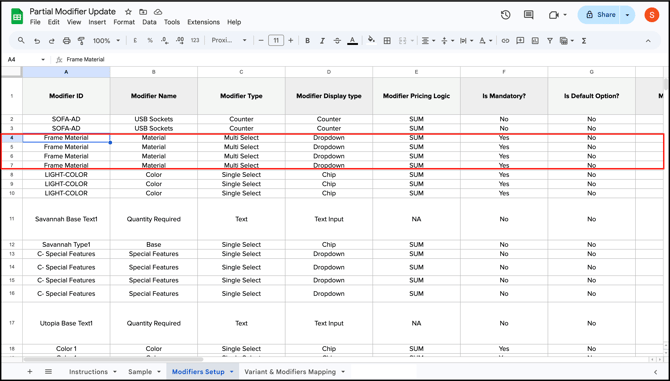Open the zoom 100% dropdown
The image size is (670, 381).
(x=106, y=41)
